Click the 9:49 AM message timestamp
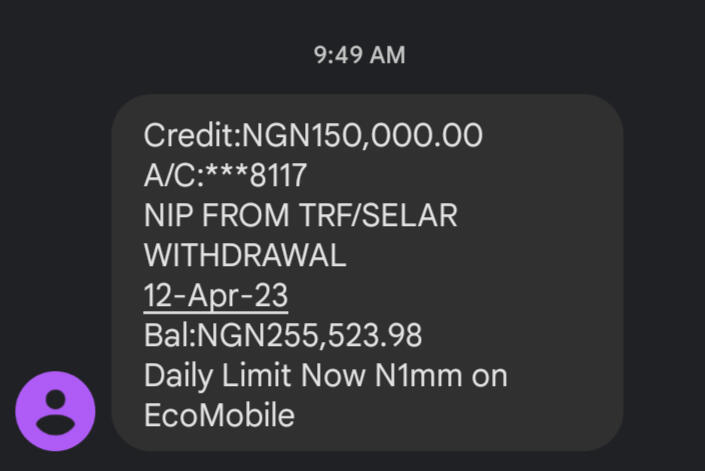The image size is (705, 471). (x=359, y=55)
